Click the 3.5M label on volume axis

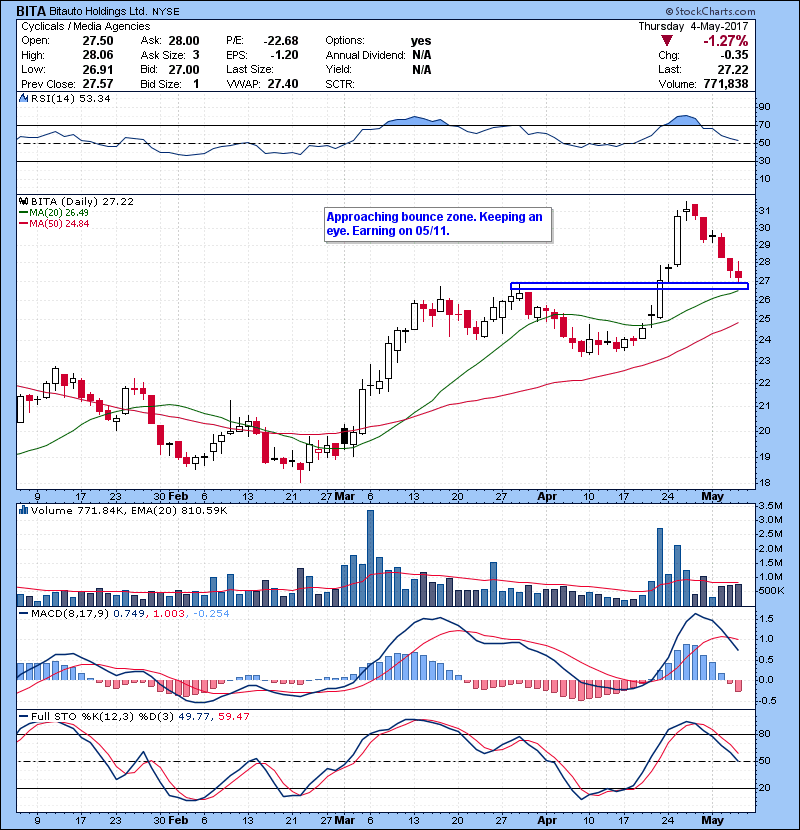770,506
